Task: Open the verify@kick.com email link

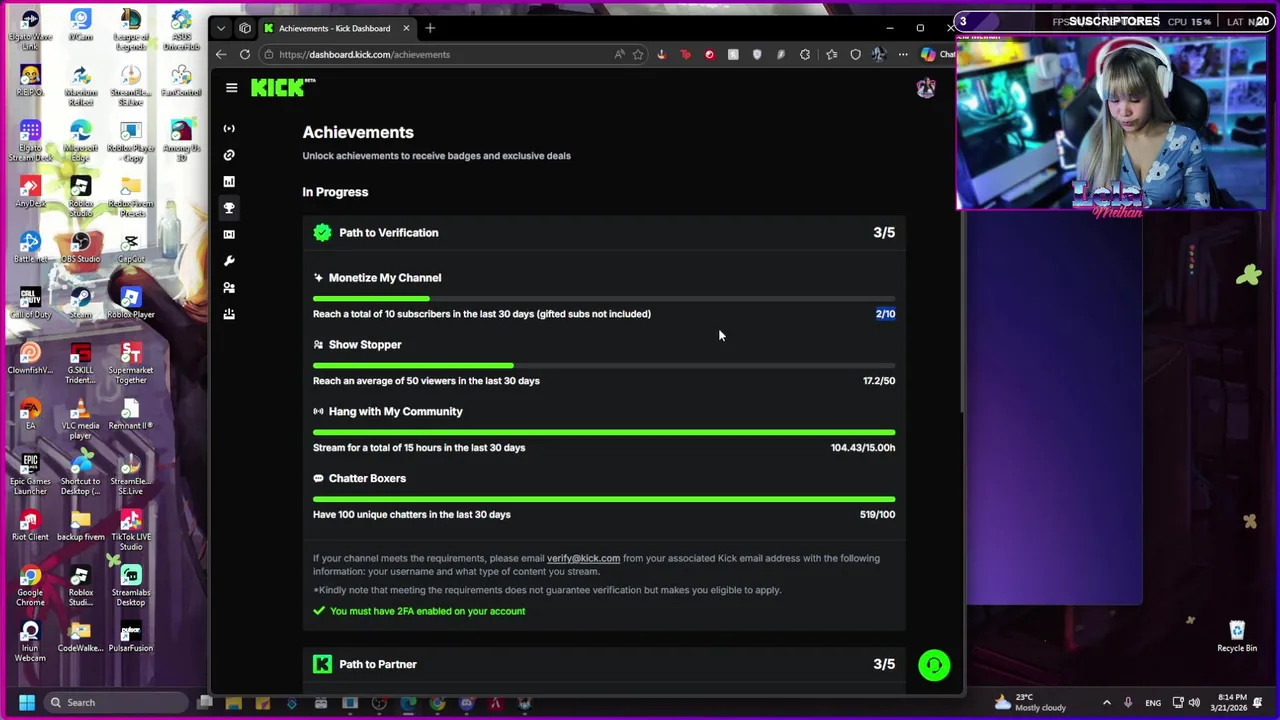Action: (583, 558)
